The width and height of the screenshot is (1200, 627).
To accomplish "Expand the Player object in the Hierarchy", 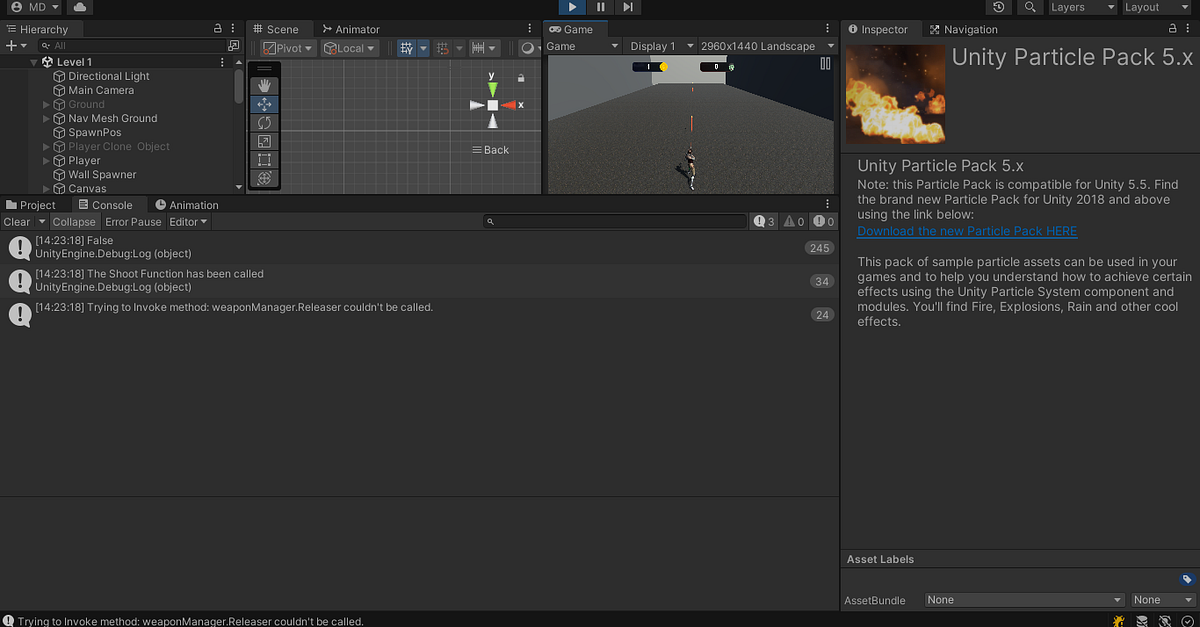I will coord(44,160).
